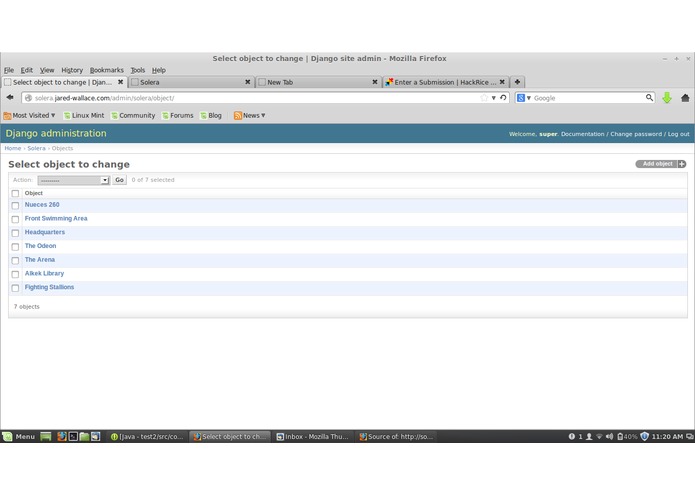This screenshot has height=494, width=695.
Task: Go to the browser home page icon
Action: pyautogui.click(x=685, y=98)
